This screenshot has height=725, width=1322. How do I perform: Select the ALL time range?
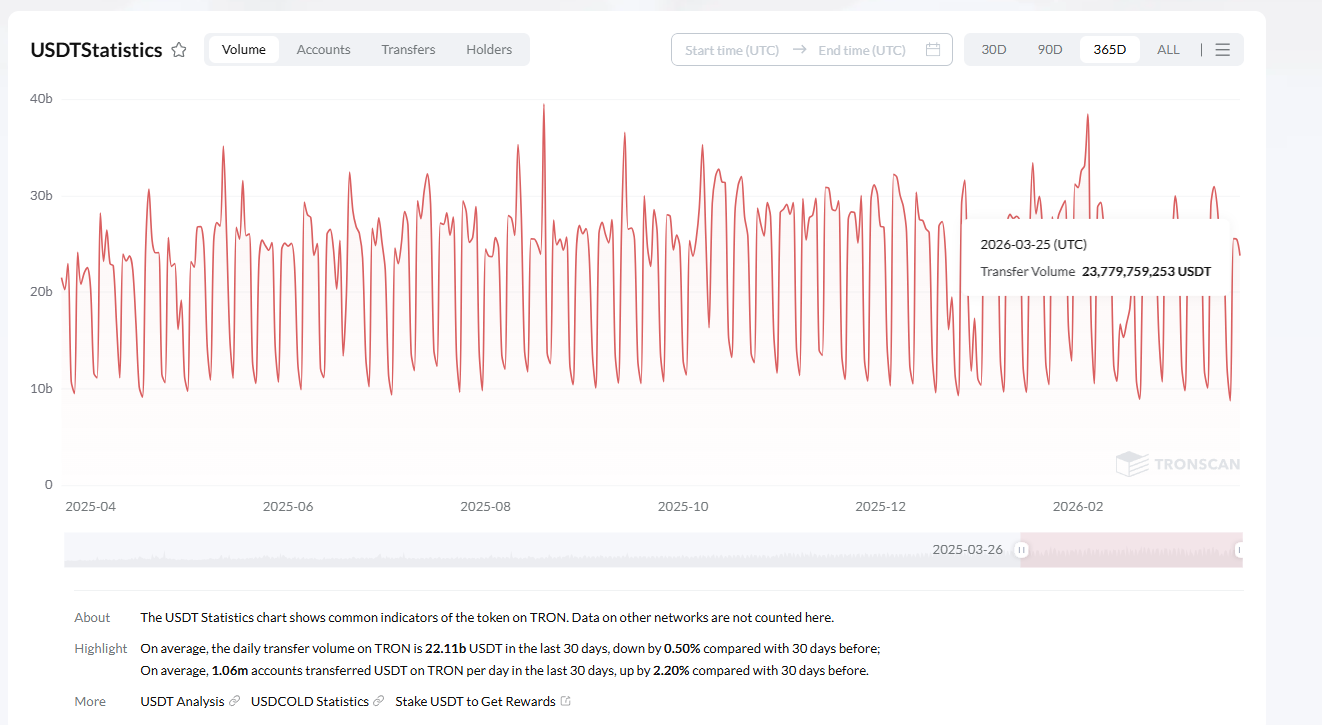coord(1168,50)
